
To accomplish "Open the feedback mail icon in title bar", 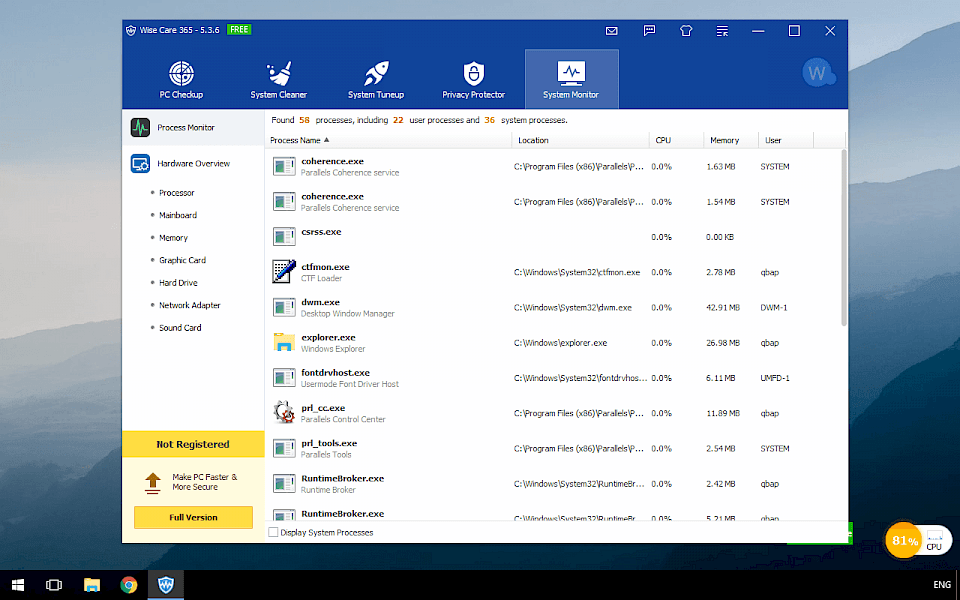I will point(612,31).
